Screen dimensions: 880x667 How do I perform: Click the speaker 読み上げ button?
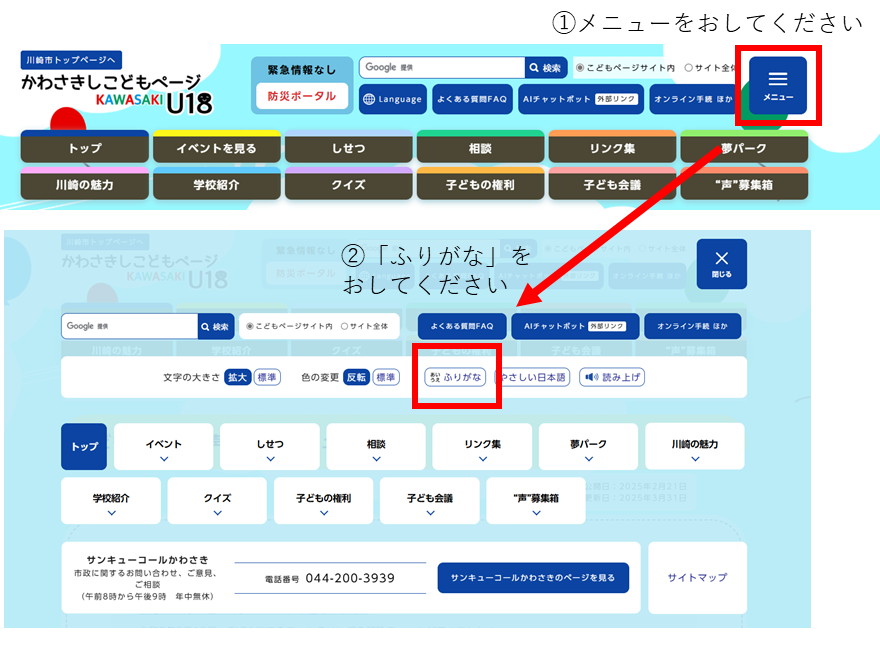coord(612,377)
